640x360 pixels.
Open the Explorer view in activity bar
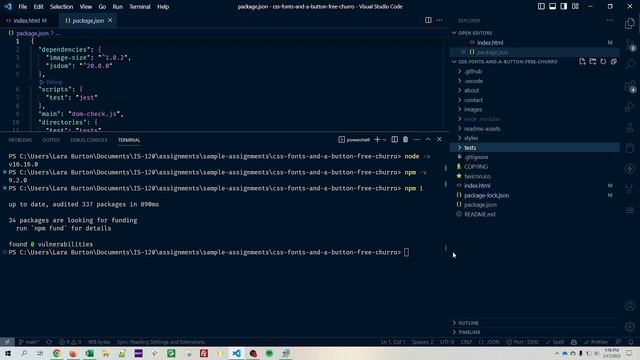pos(630,24)
